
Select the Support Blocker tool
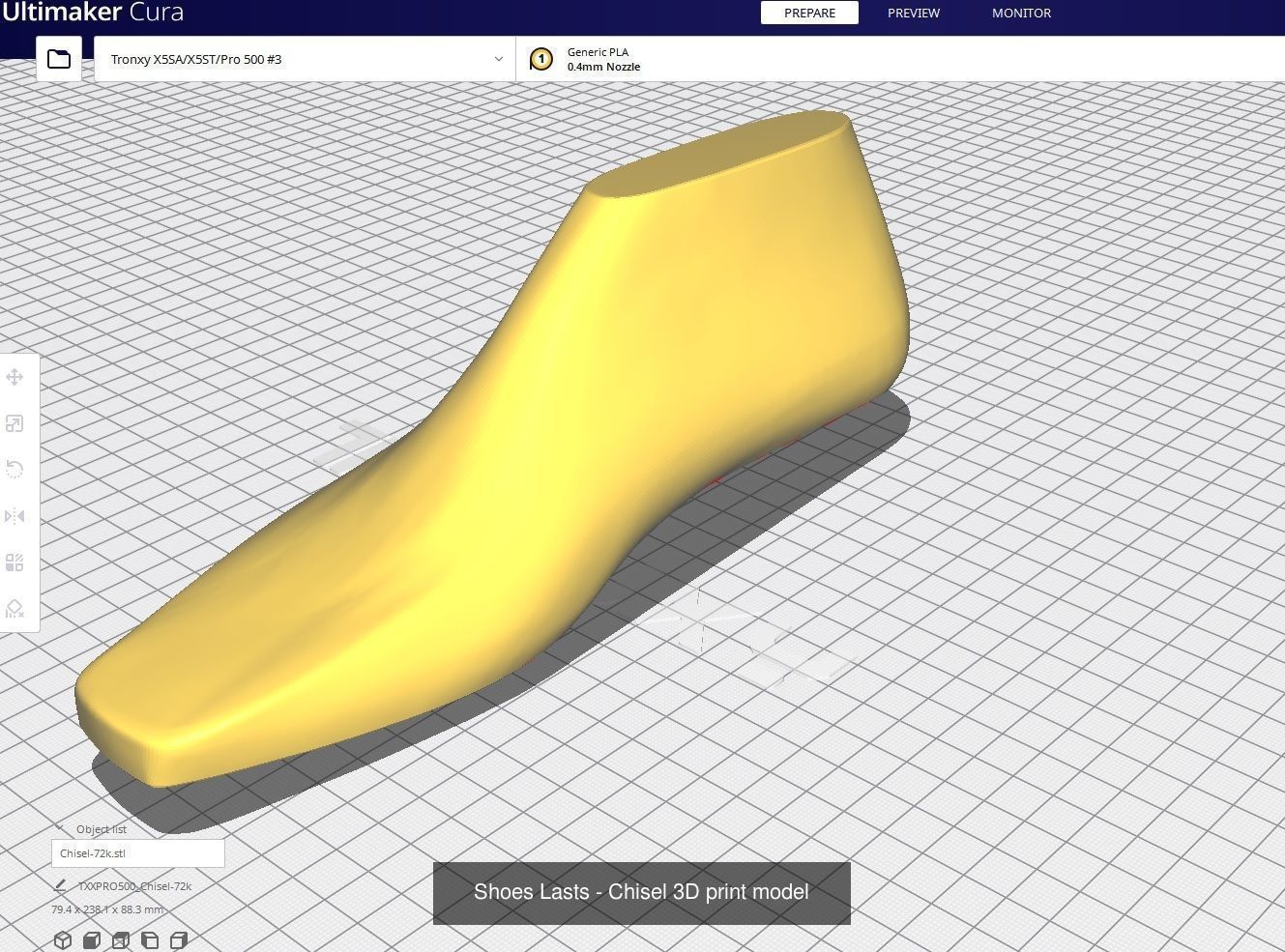pyautogui.click(x=15, y=609)
